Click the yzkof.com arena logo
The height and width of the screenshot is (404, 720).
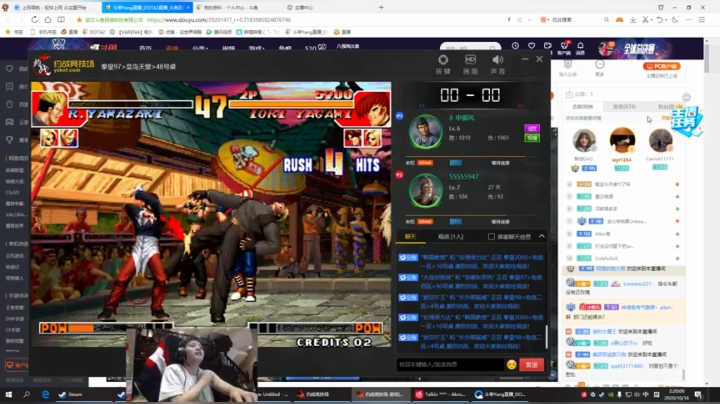click(x=64, y=66)
